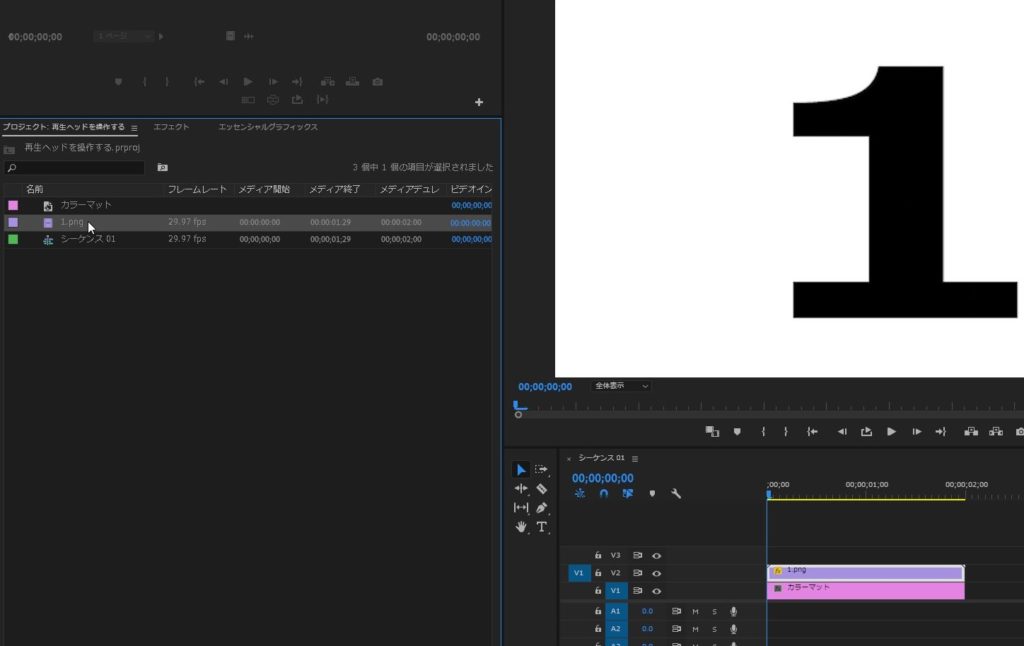
Task: Open the エッセンシャルグラフィックス tab
Action: click(x=268, y=127)
